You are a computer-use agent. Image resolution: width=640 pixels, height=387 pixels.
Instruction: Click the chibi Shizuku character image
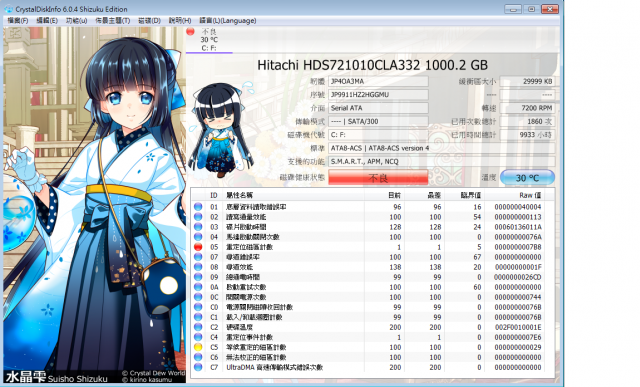tap(221, 130)
